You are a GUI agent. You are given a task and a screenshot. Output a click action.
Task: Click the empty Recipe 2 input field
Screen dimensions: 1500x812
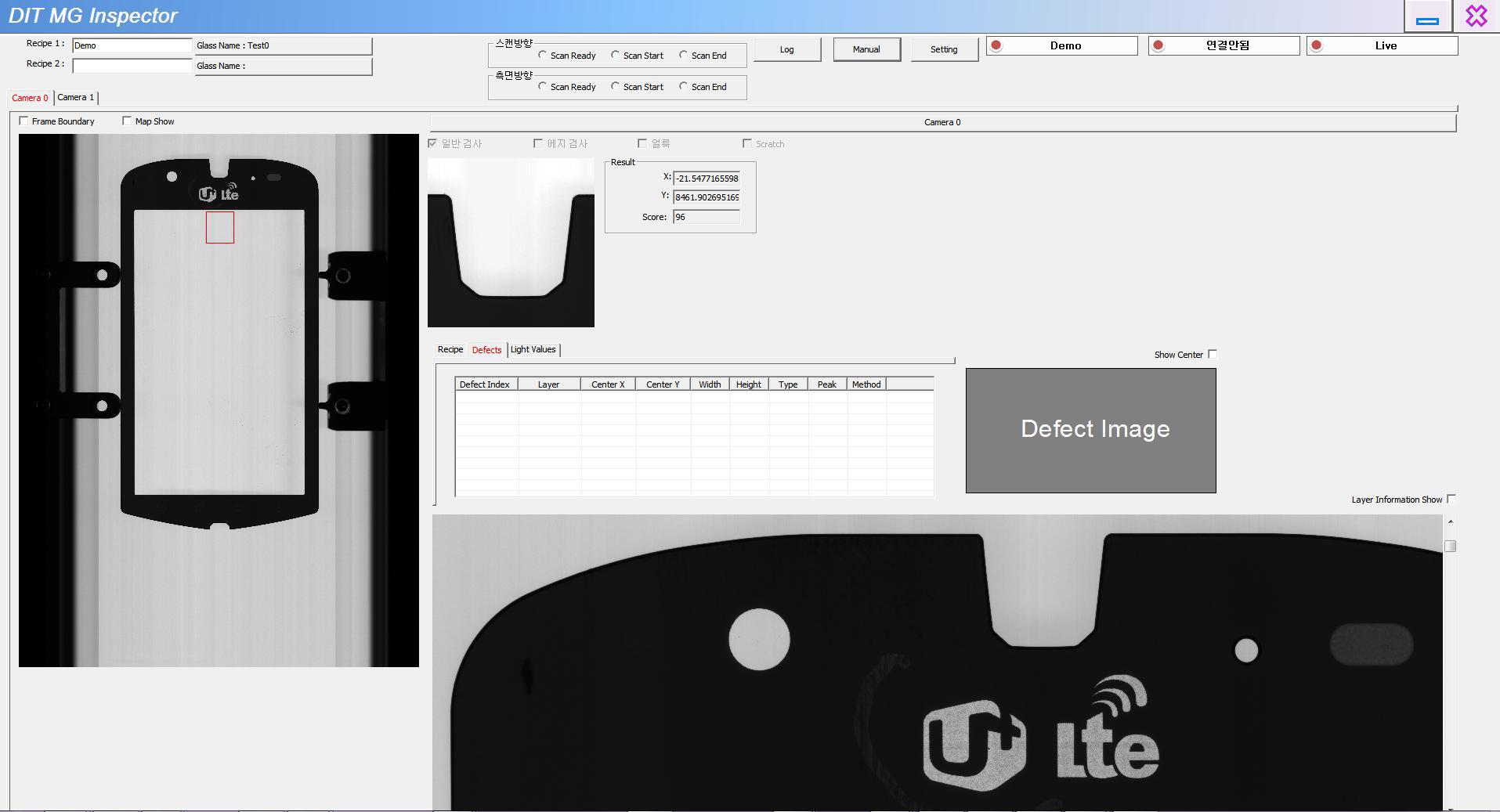tap(132, 66)
